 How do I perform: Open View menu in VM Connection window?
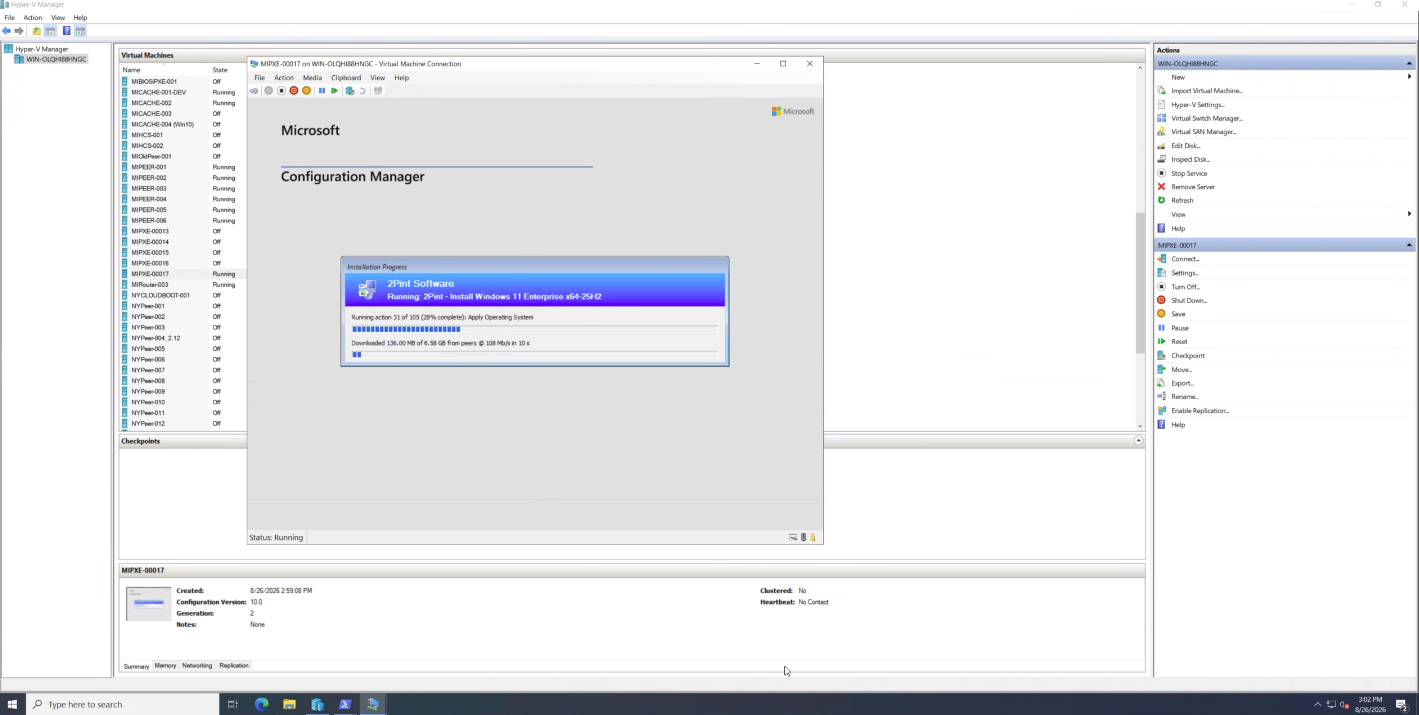(377, 78)
